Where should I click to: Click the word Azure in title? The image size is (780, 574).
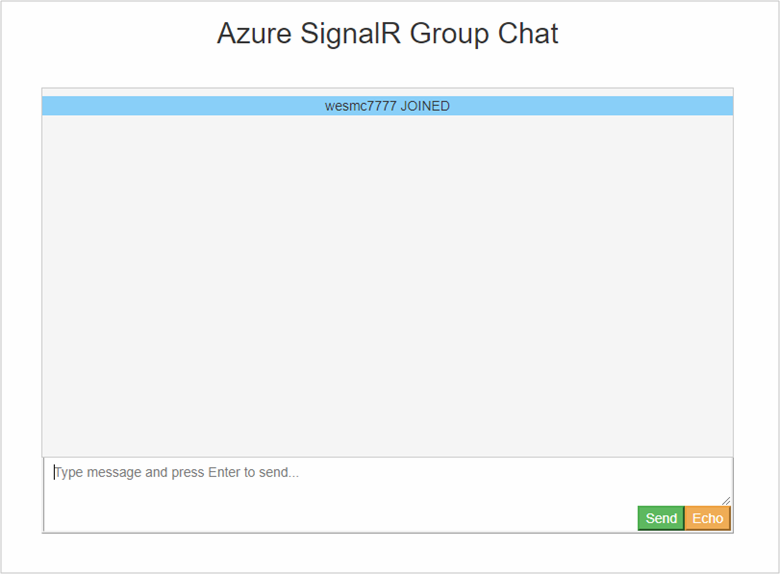[254, 34]
